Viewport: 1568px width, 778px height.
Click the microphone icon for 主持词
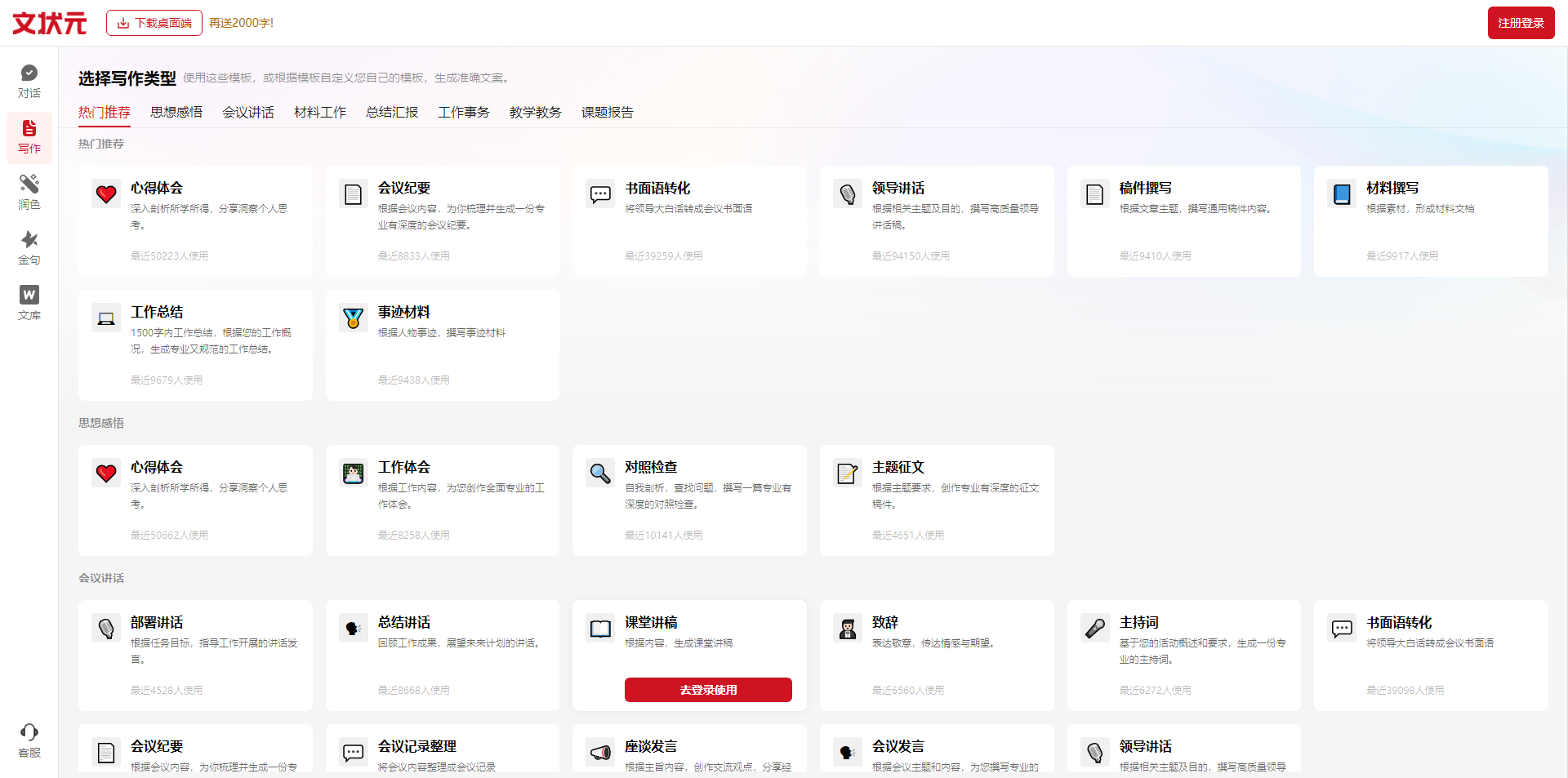coord(1095,629)
